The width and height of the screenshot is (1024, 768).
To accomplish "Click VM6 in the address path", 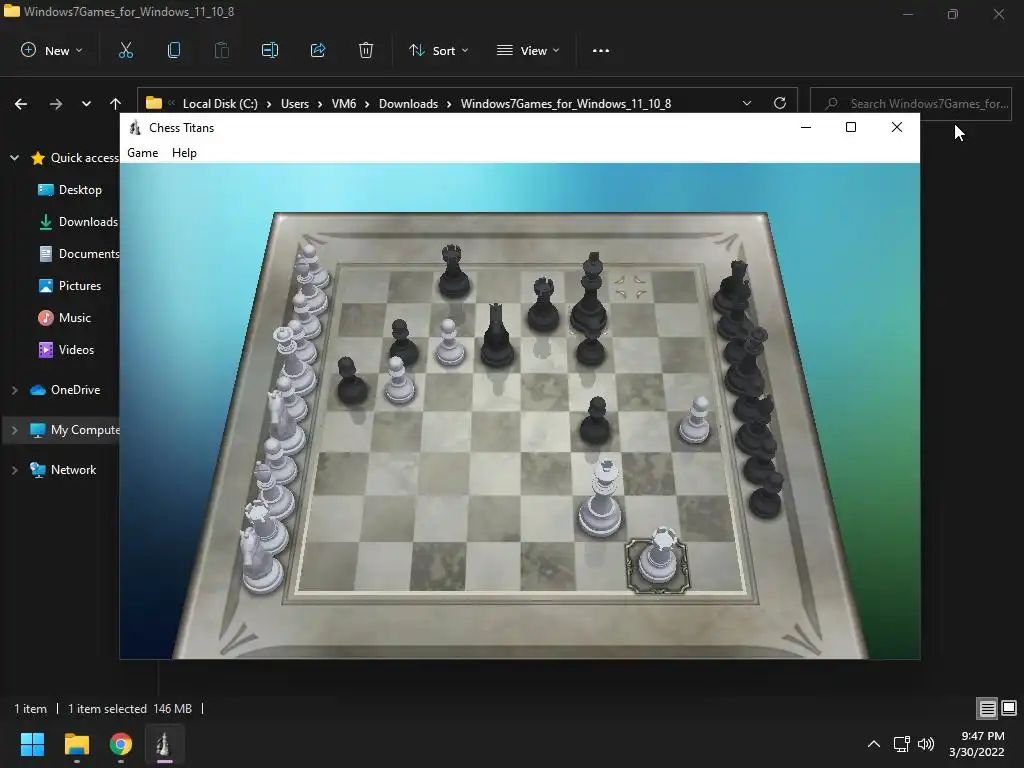I will 344,104.
